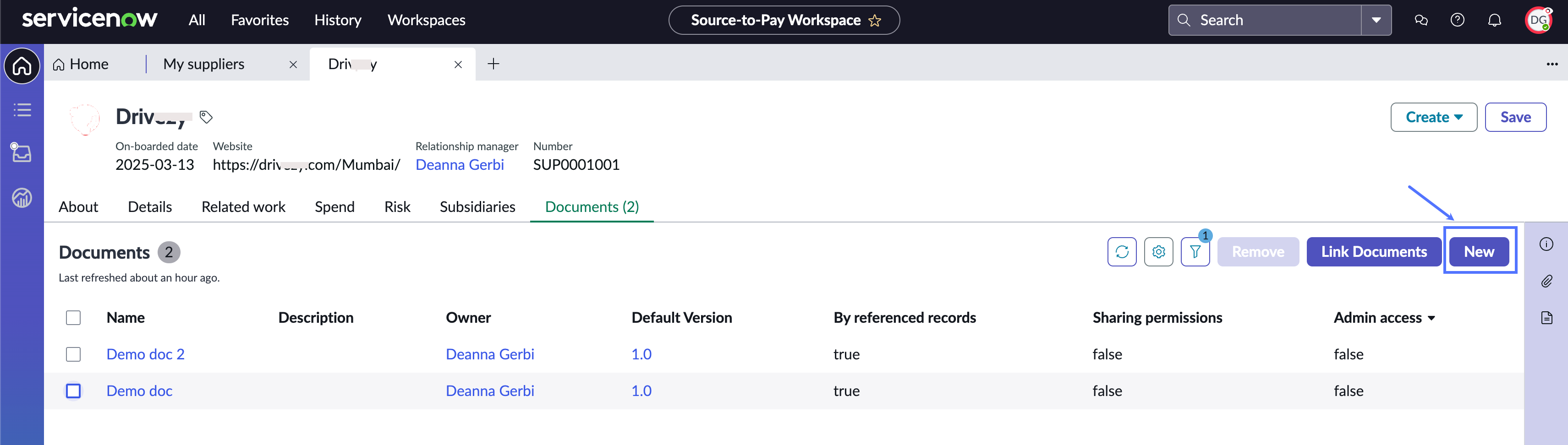The image size is (1568, 445).
Task: Click the Save button
Action: point(1515,117)
